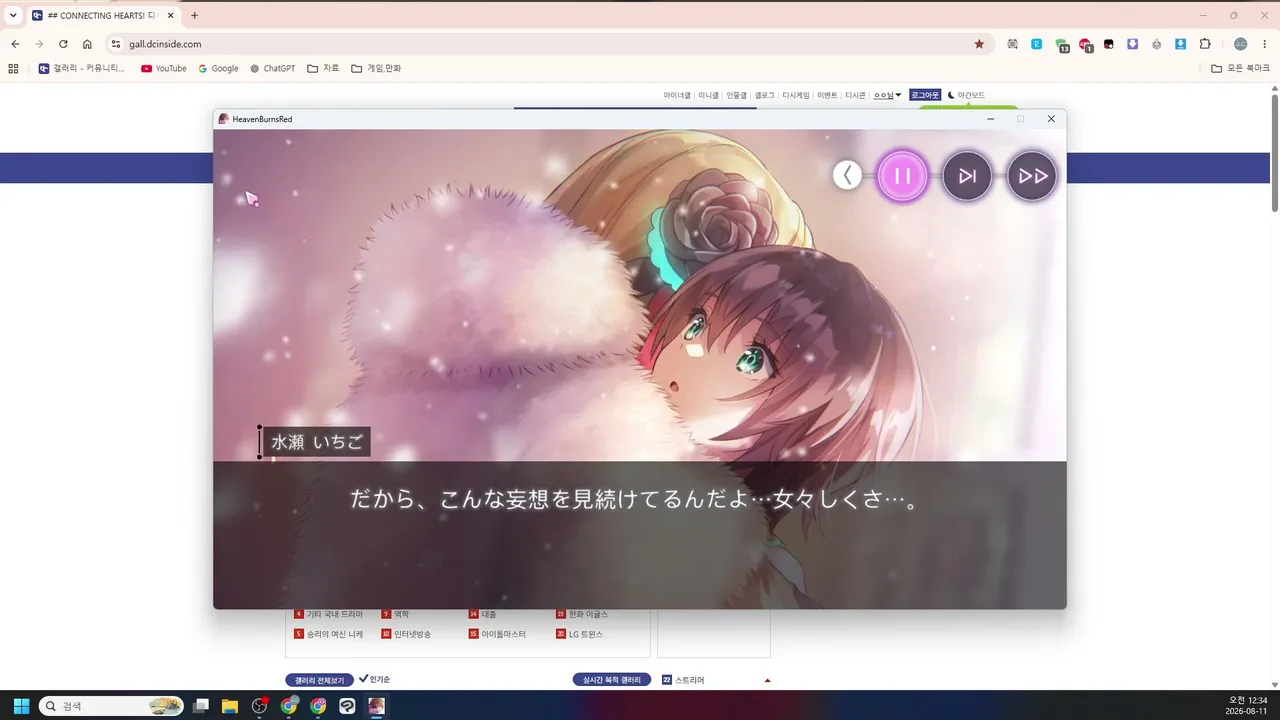Open the 디시게임 menu link
This screenshot has height=720, width=1280.
coord(796,95)
